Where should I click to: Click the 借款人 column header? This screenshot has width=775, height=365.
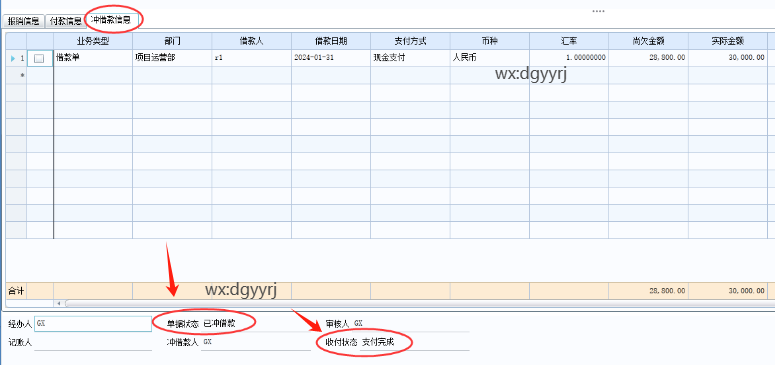tap(252, 42)
